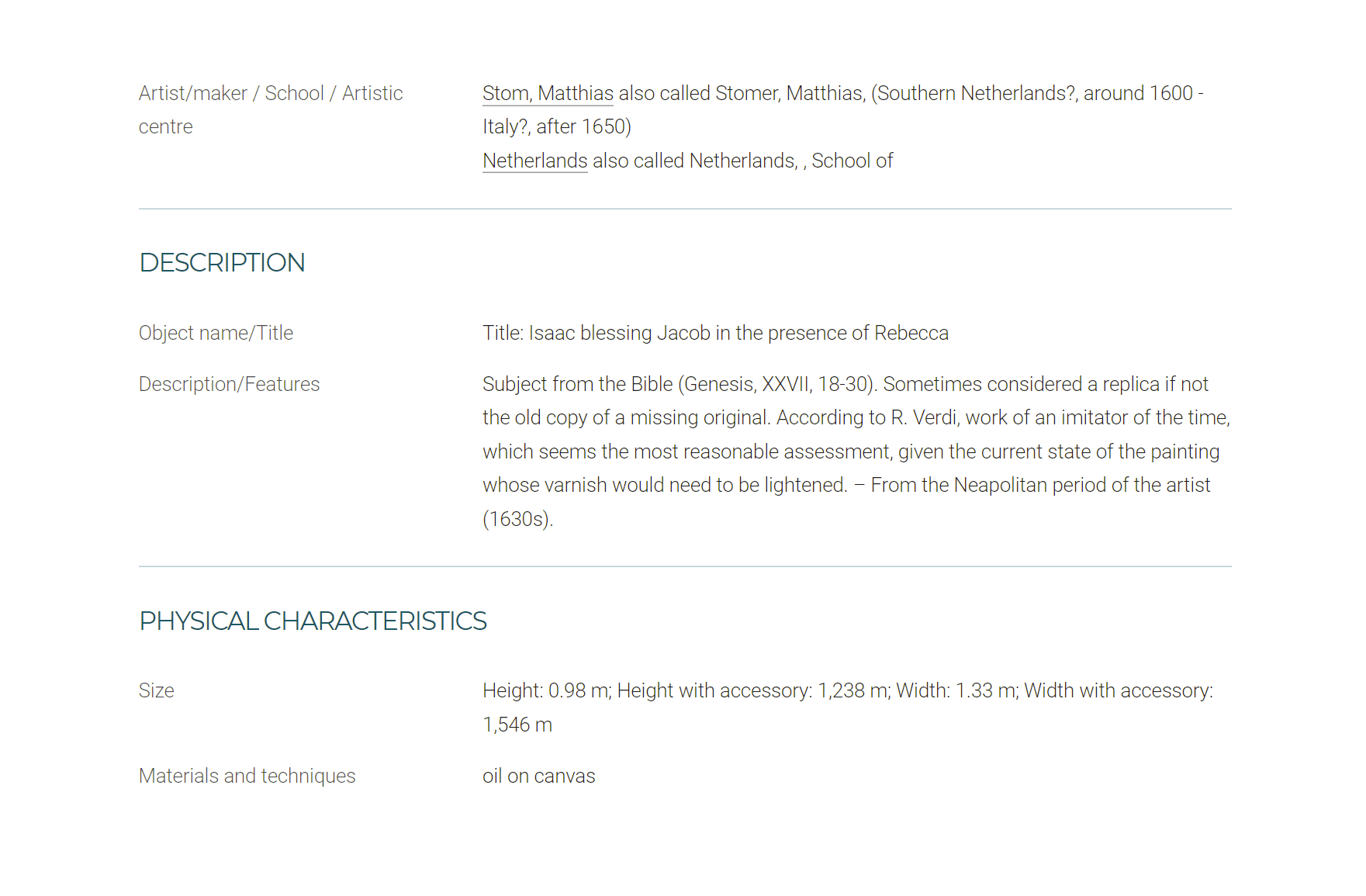Open the Netherlands school link
The width and height of the screenshot is (1366, 896).
(534, 161)
